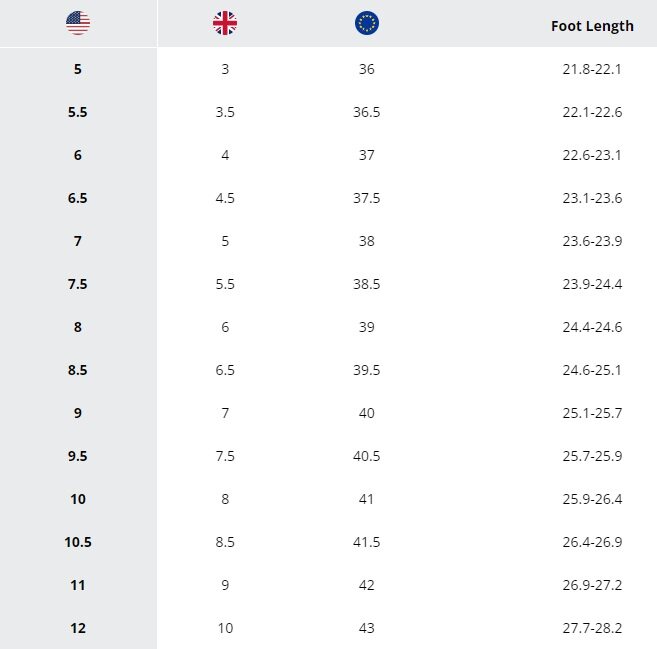
Task: Select EU size 41 cell
Action: click(367, 499)
